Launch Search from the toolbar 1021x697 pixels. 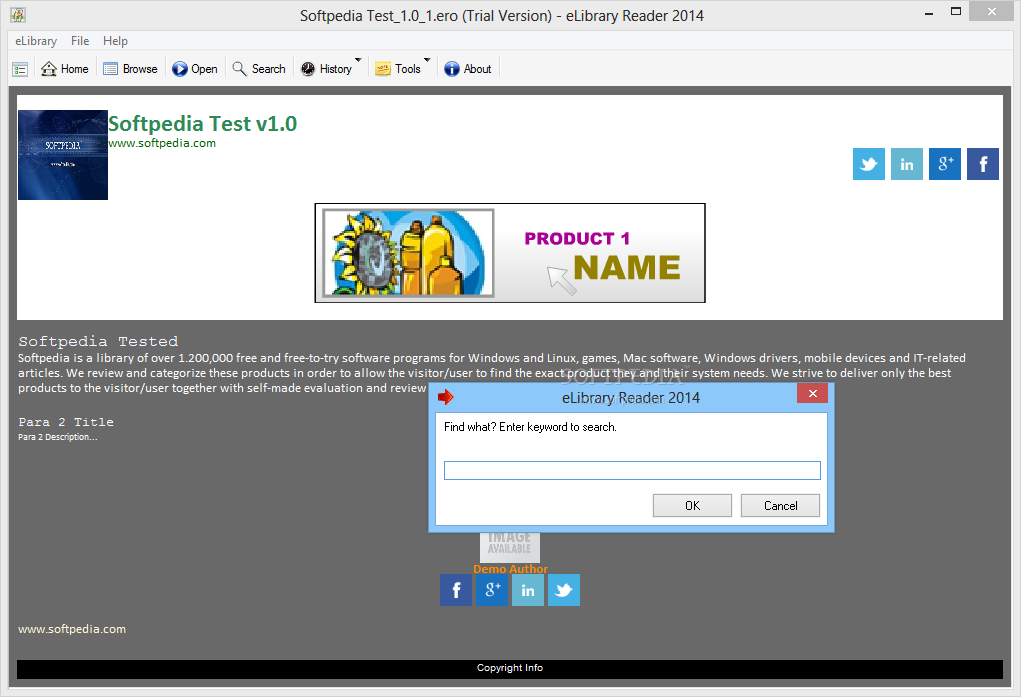[259, 69]
